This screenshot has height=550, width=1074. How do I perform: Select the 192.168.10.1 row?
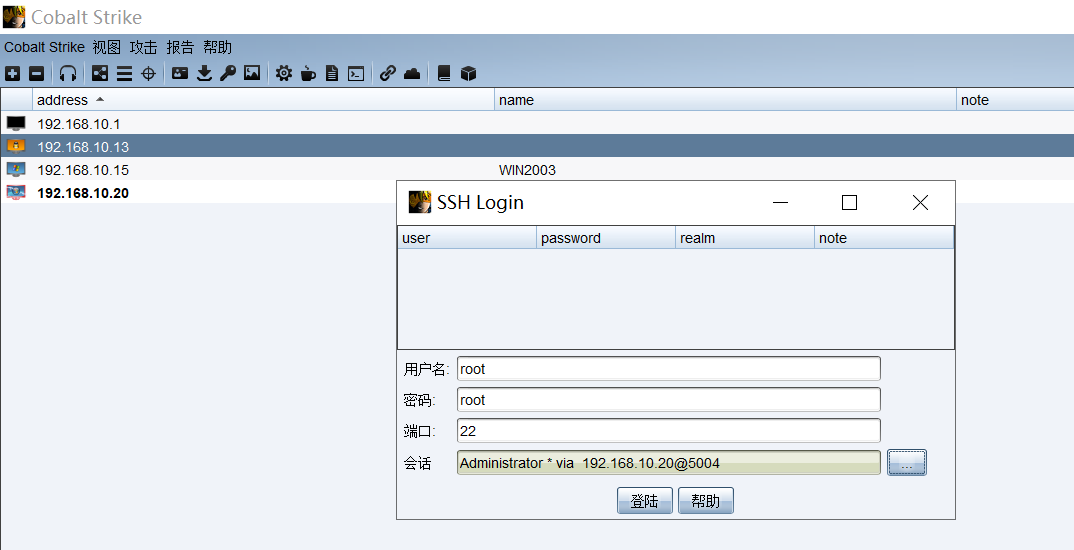coord(537,123)
